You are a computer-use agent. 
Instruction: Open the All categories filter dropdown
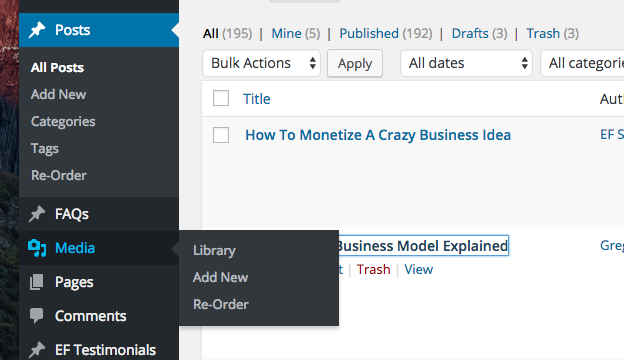pos(582,63)
